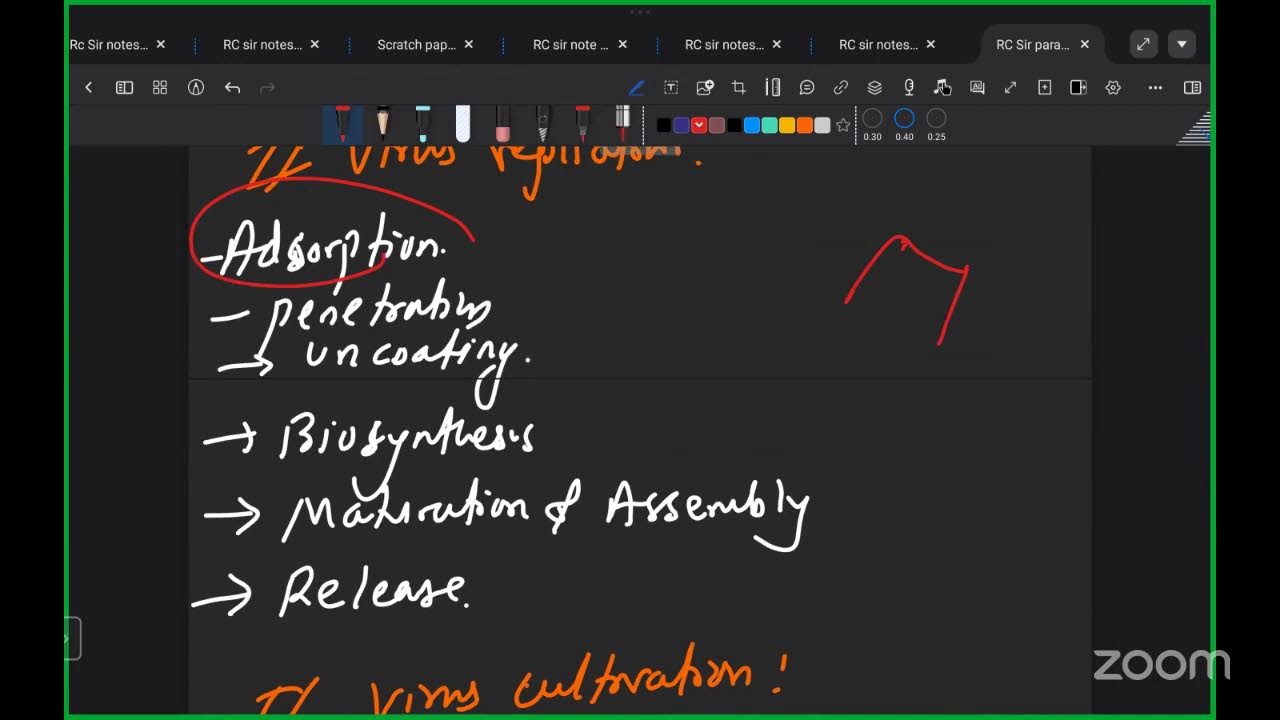Pick the light blue color swatch
The height and width of the screenshot is (720, 1280).
click(752, 125)
